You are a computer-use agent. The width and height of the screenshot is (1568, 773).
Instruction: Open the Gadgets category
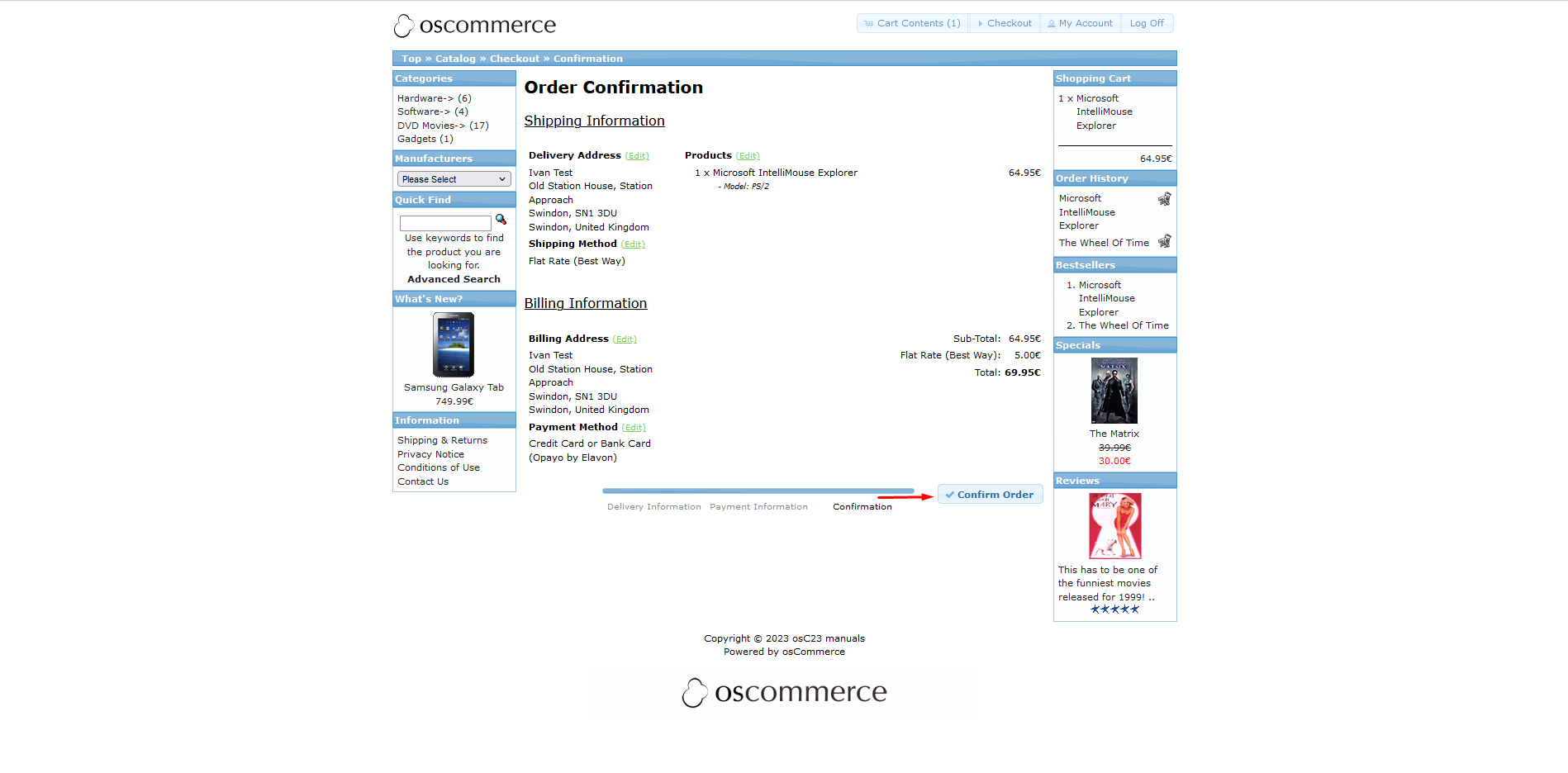click(416, 139)
